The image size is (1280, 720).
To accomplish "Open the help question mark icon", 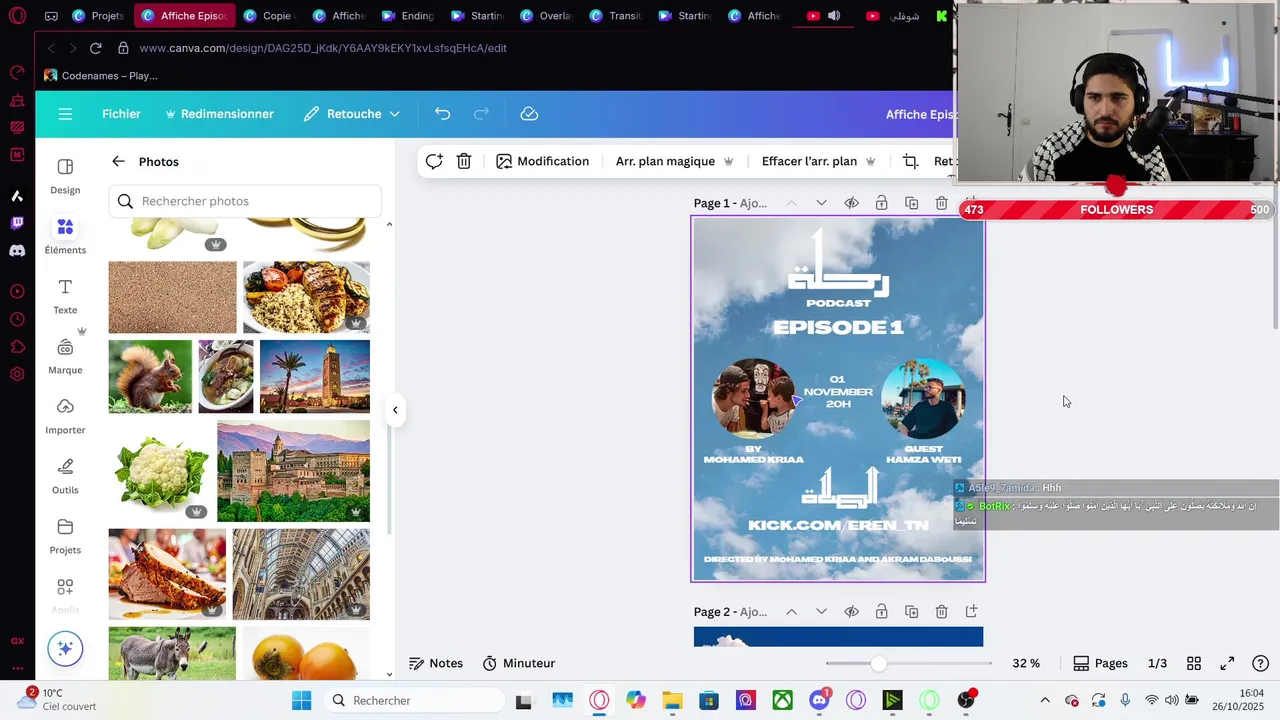I will pos(1261,663).
